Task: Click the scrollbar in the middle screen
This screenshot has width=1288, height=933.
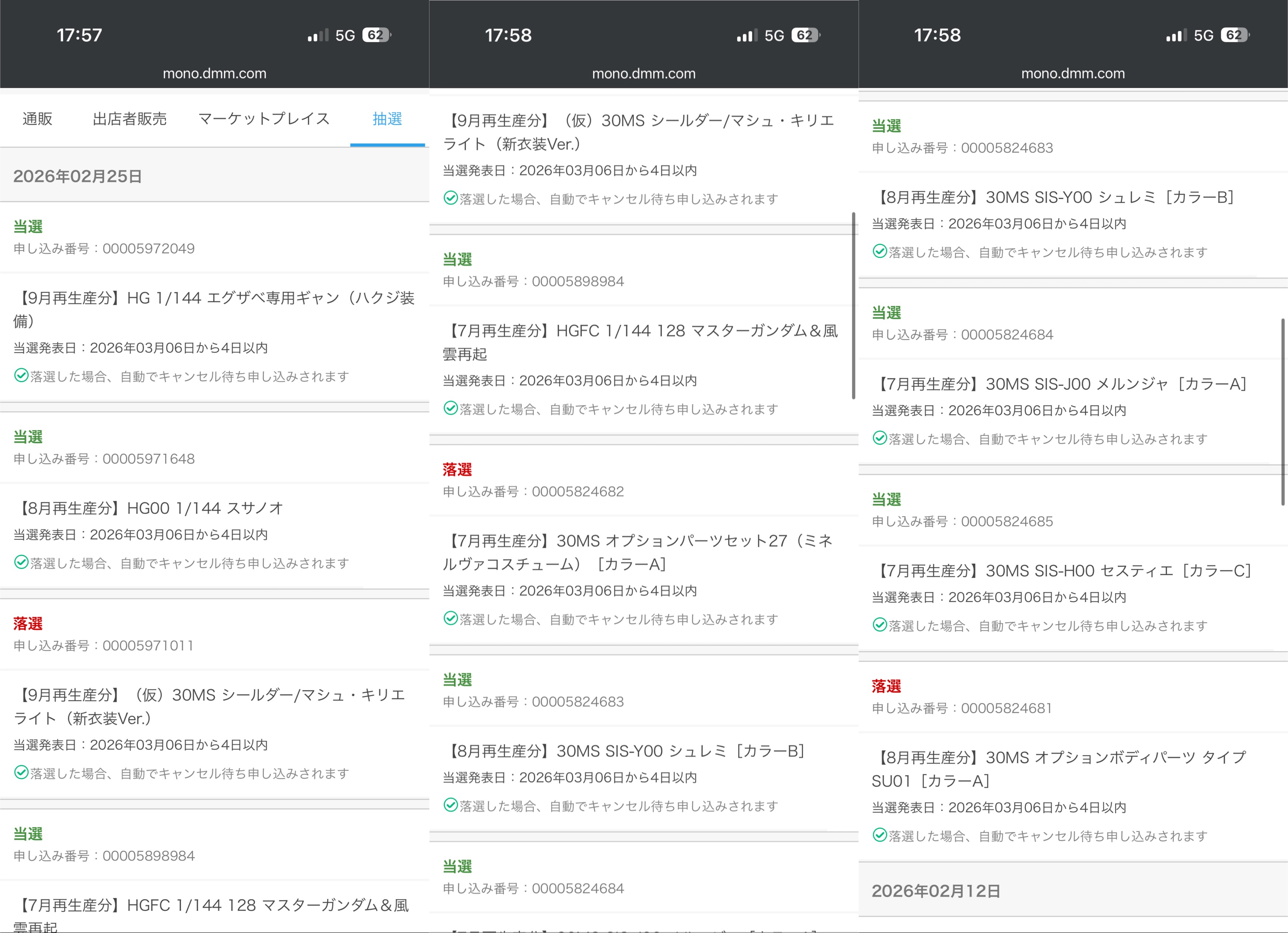Action: 853,307
